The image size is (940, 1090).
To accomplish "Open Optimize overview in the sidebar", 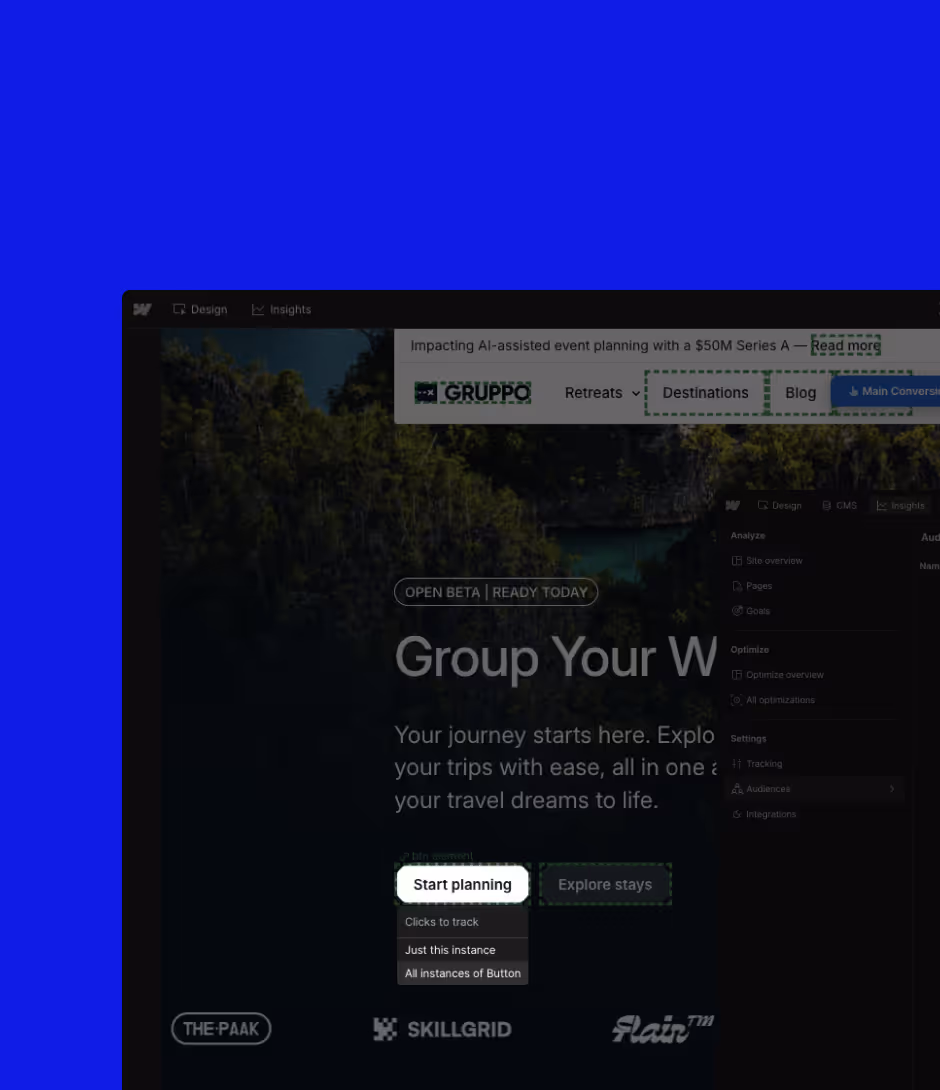I will (777, 675).
